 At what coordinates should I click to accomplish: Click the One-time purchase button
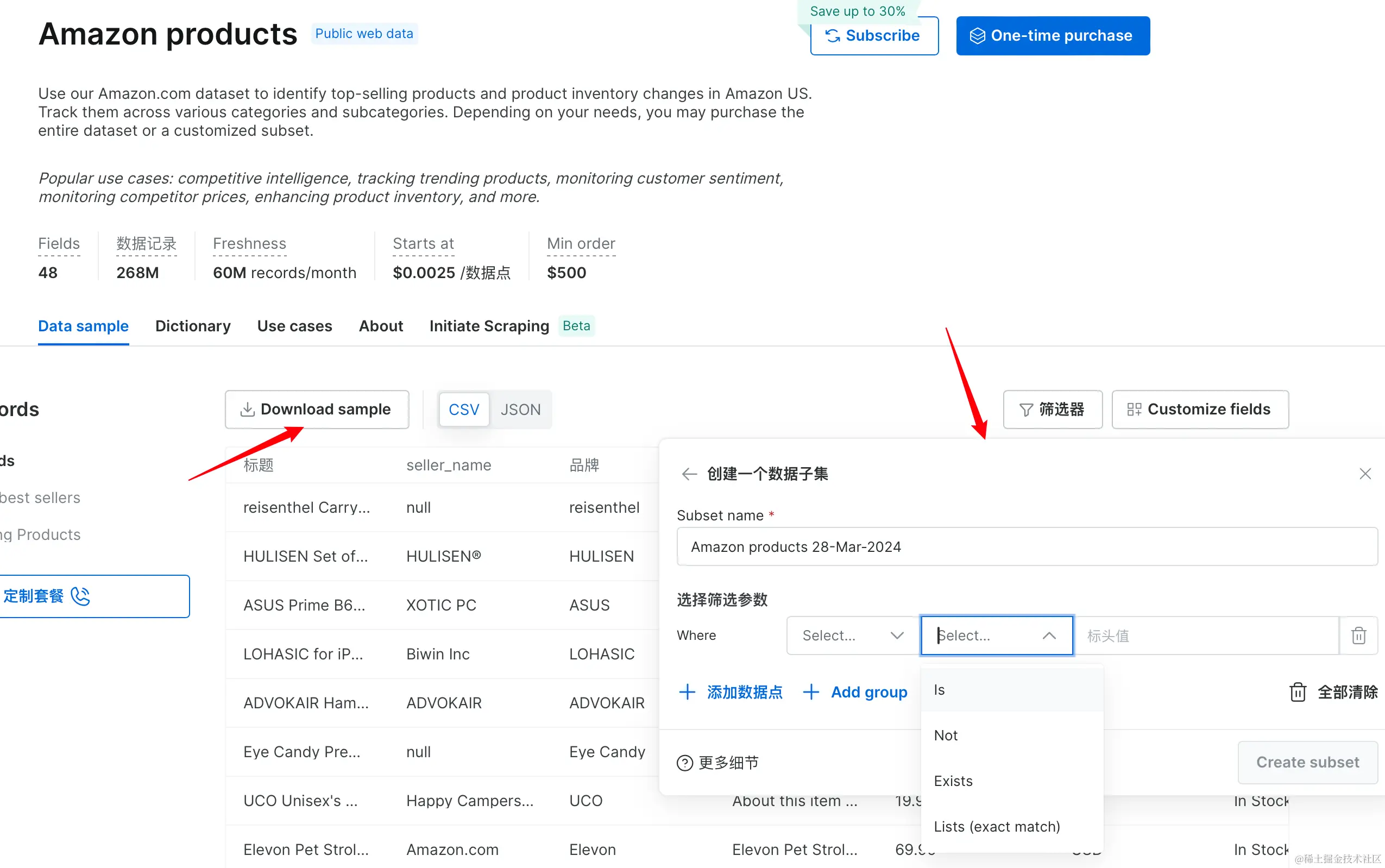pyautogui.click(x=1052, y=36)
